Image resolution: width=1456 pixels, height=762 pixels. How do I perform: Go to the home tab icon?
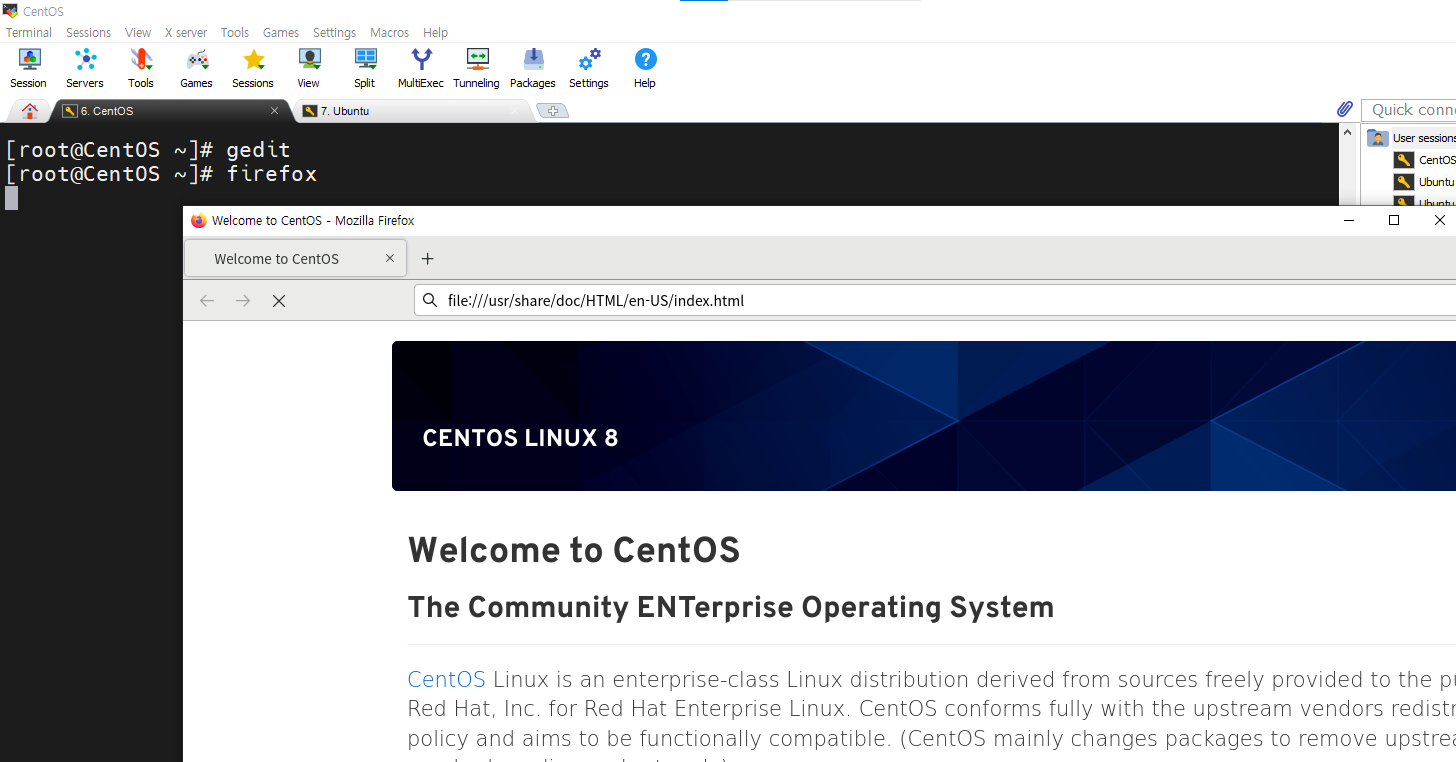(30, 111)
